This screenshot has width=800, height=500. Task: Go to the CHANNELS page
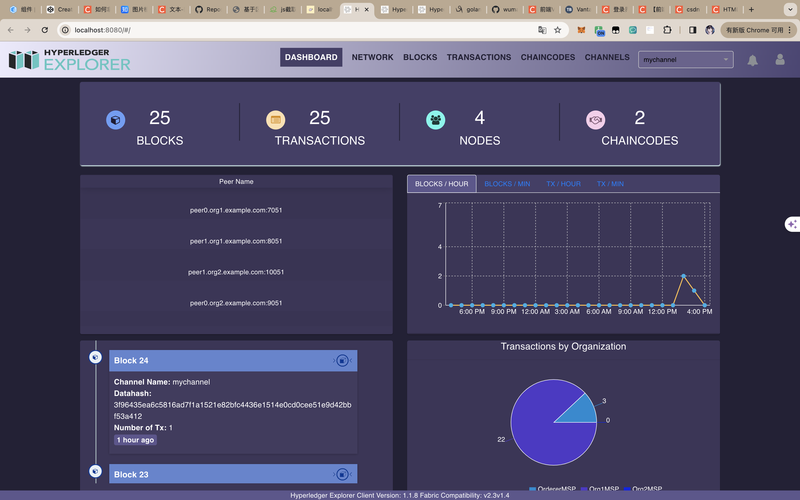click(607, 57)
